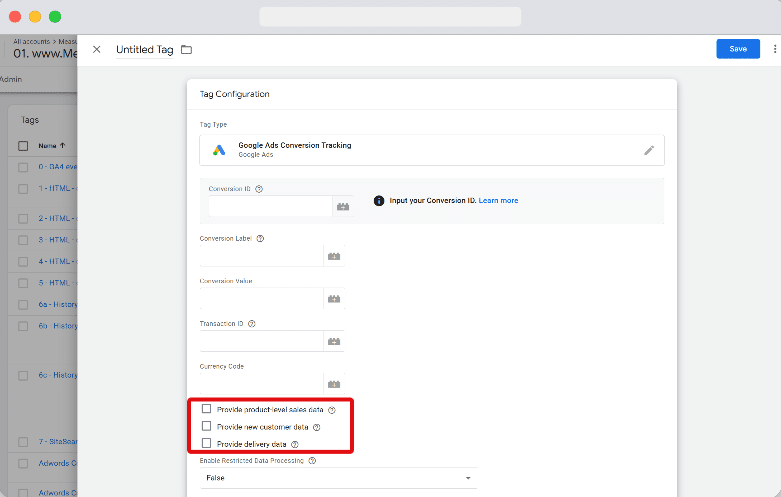Enable Provide delivery data
781x497 pixels.
[x=206, y=443]
